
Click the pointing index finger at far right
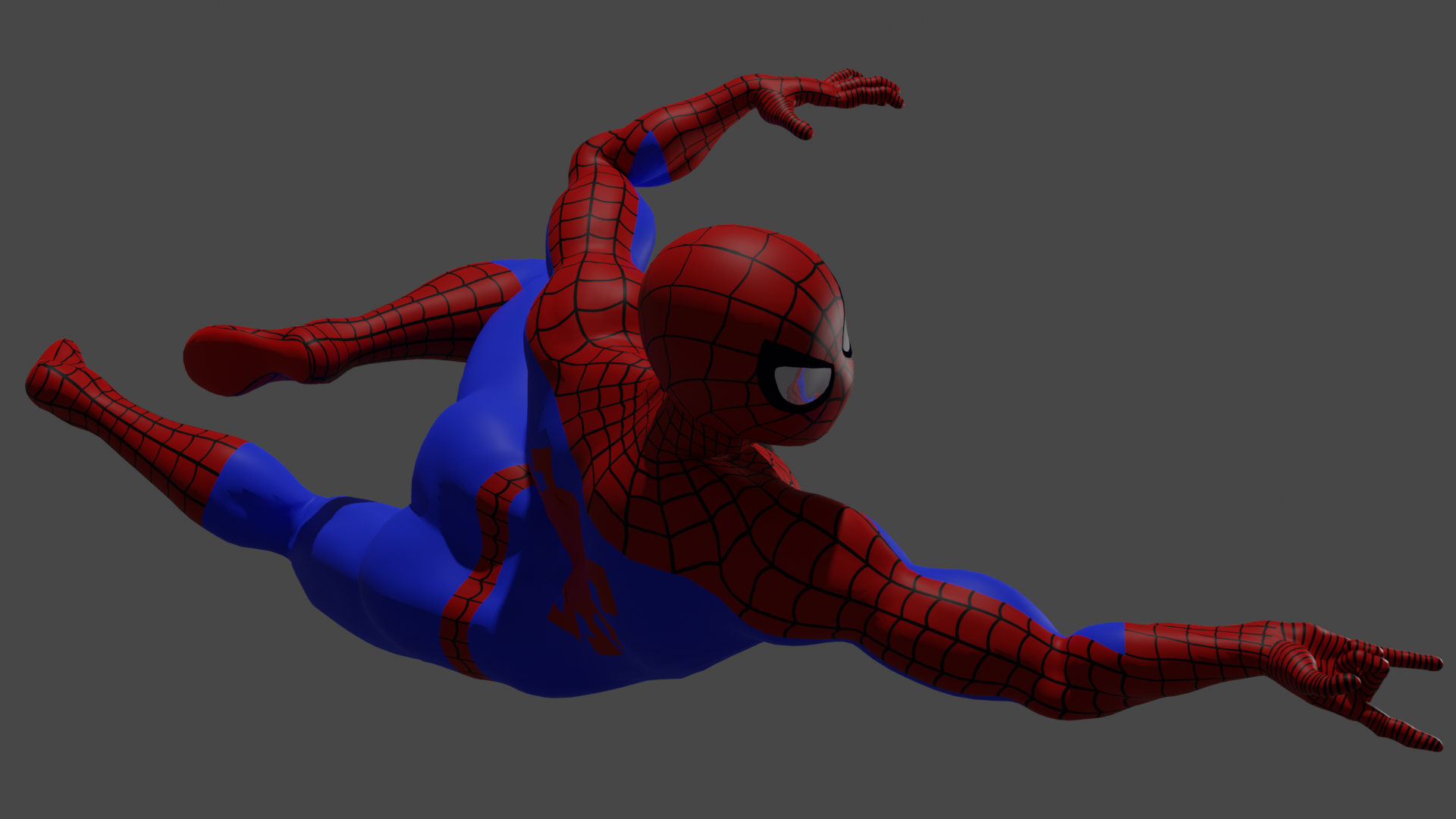tap(1414, 661)
